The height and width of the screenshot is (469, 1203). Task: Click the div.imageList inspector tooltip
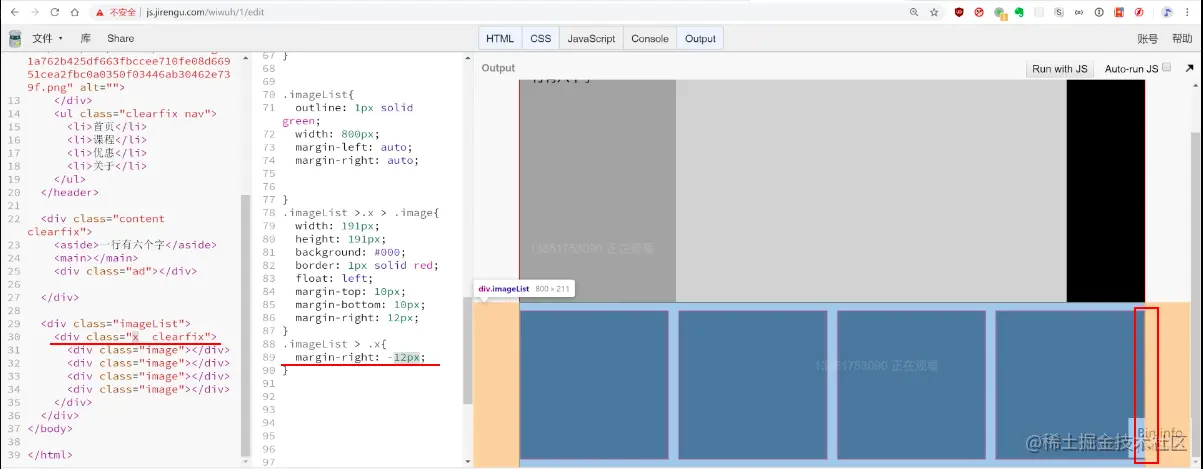[523, 288]
